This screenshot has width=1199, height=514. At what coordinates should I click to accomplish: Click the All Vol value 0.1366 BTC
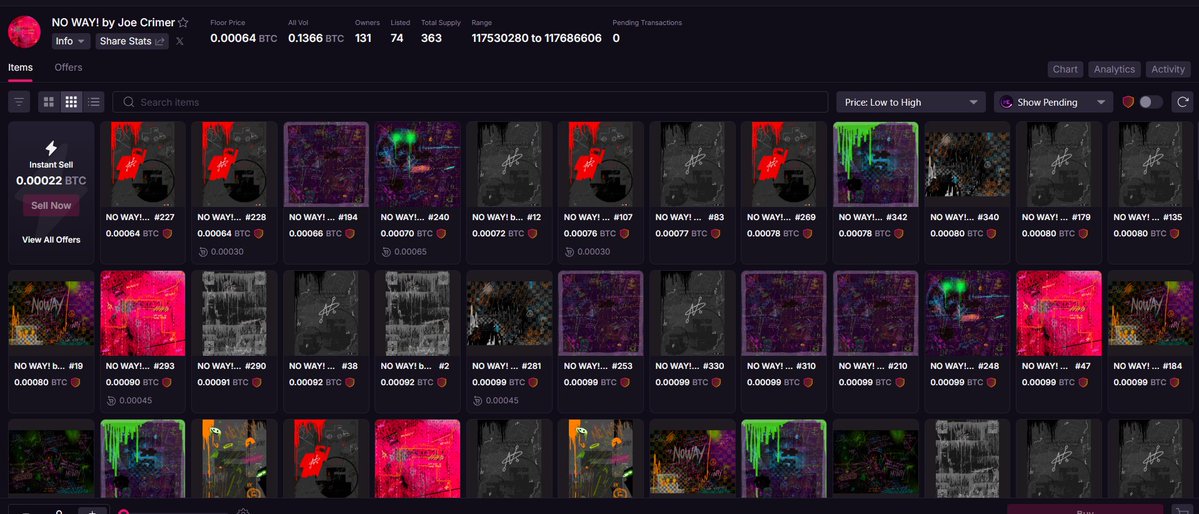tap(316, 38)
